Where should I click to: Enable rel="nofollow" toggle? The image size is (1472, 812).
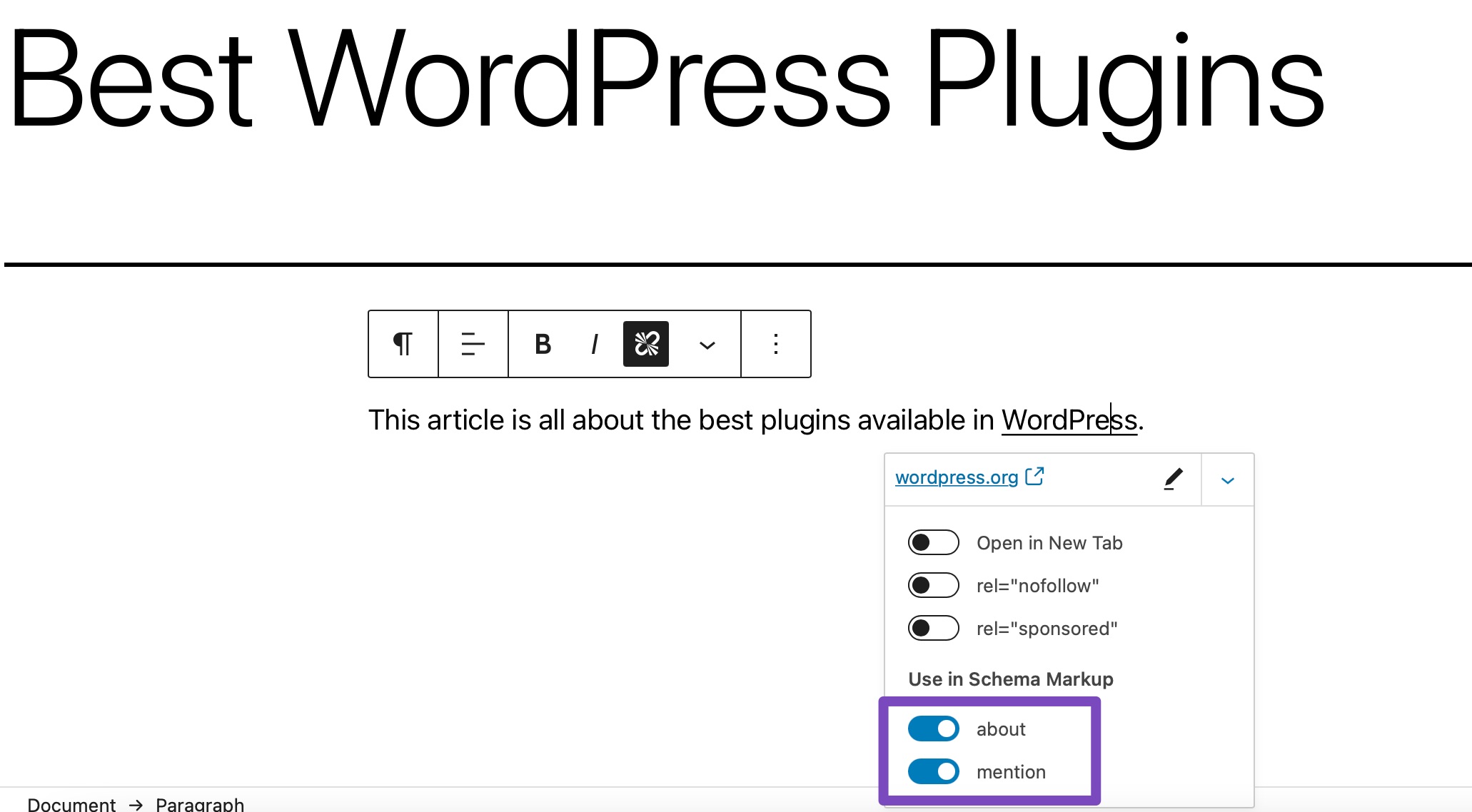(933, 585)
